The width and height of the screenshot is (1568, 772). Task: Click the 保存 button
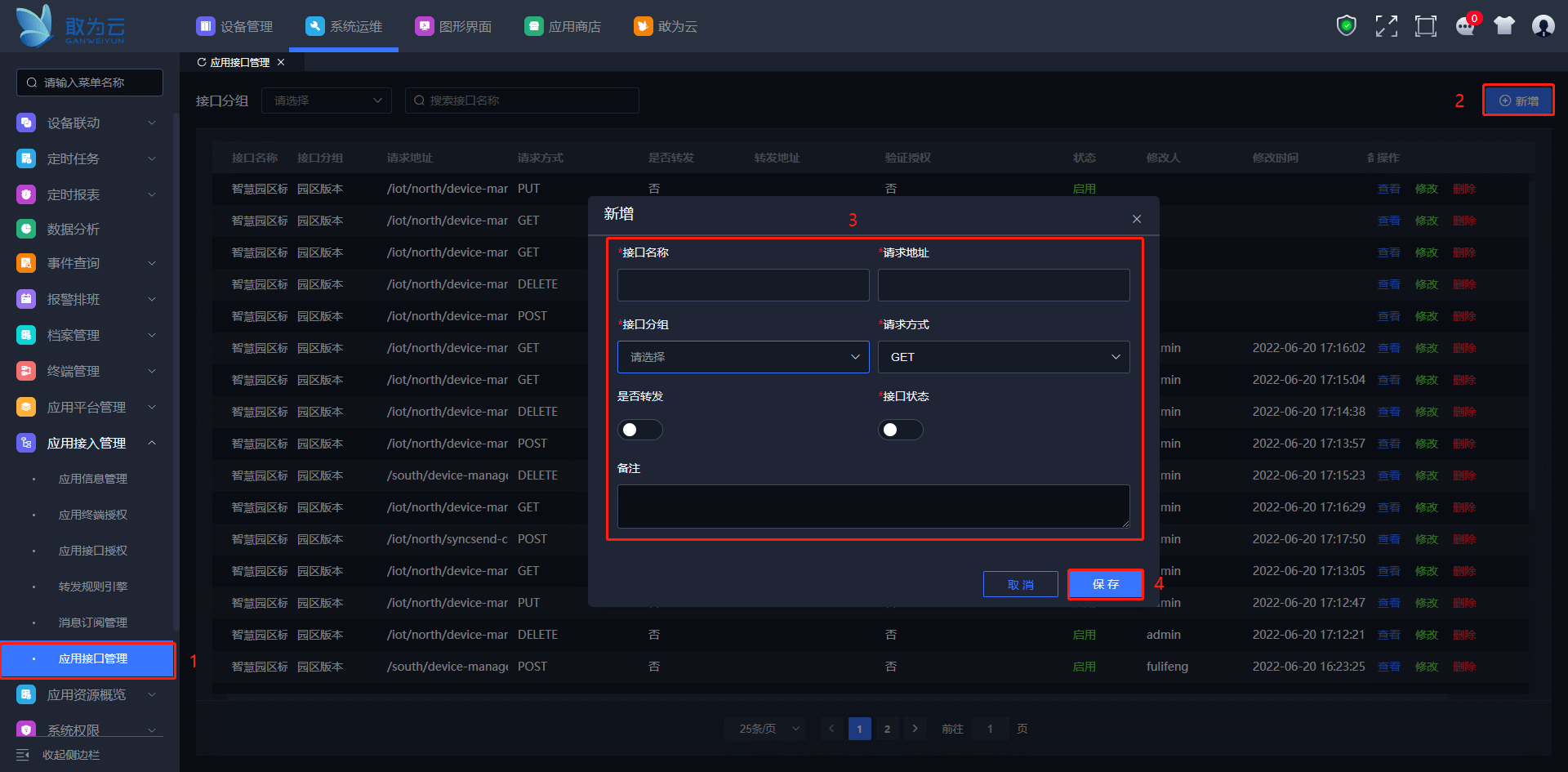(x=1105, y=584)
